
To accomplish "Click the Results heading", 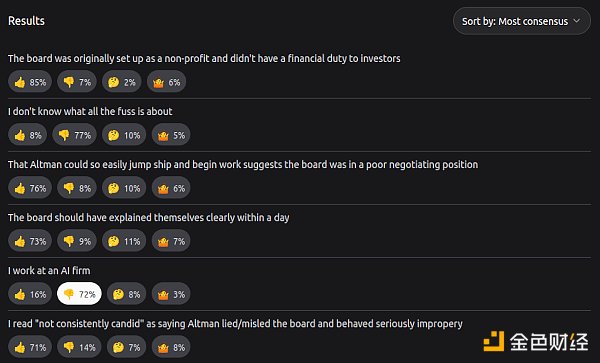I will point(26,21).
